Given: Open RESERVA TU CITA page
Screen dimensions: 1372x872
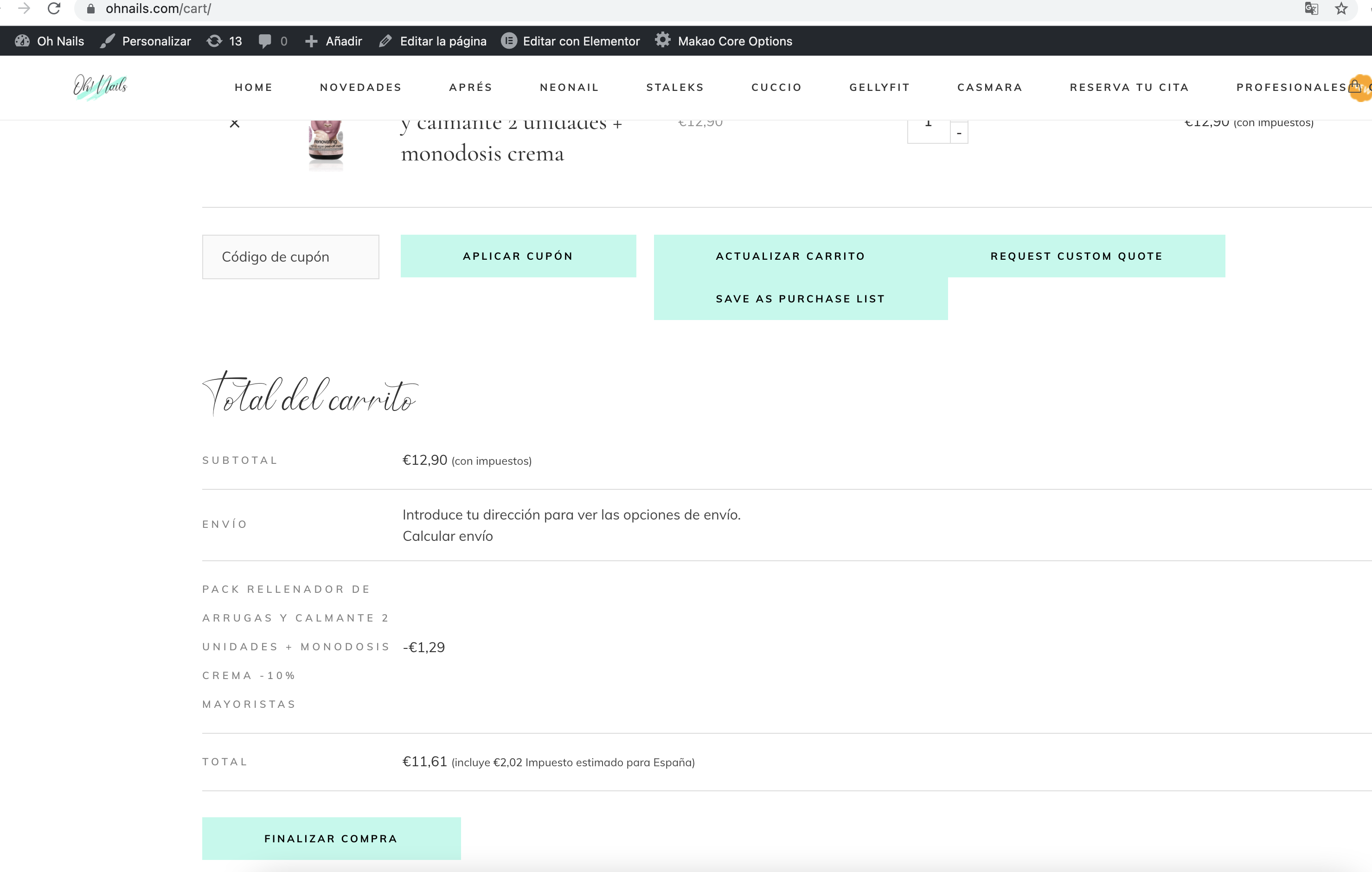Looking at the screenshot, I should click(1129, 87).
